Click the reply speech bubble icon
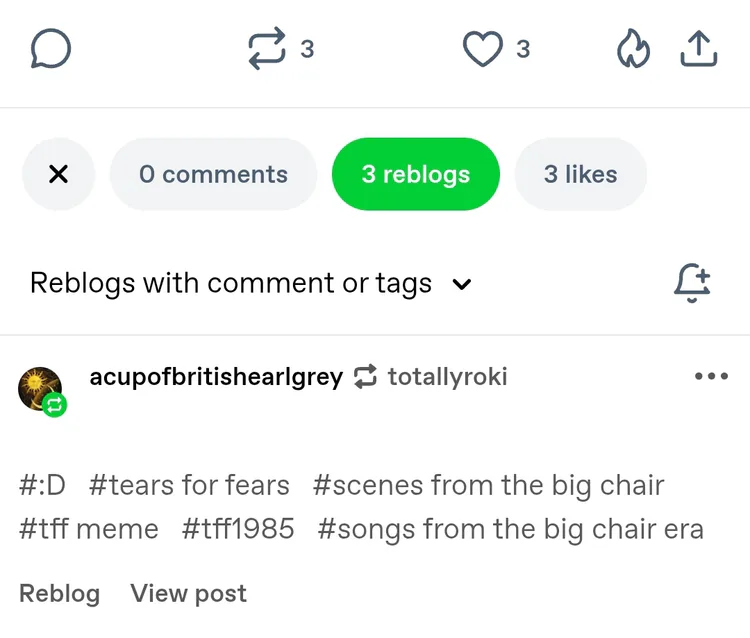The width and height of the screenshot is (750, 638). [51, 48]
